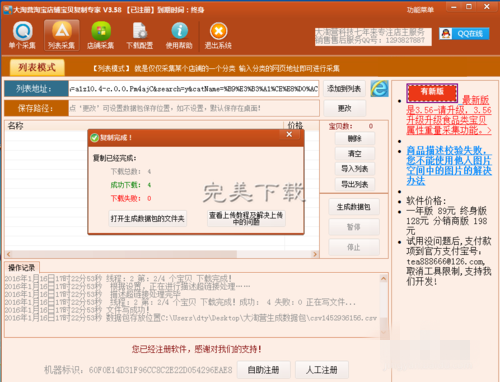This screenshot has height=382, width=500.
Task: Click the 清空 button
Action: (355, 154)
